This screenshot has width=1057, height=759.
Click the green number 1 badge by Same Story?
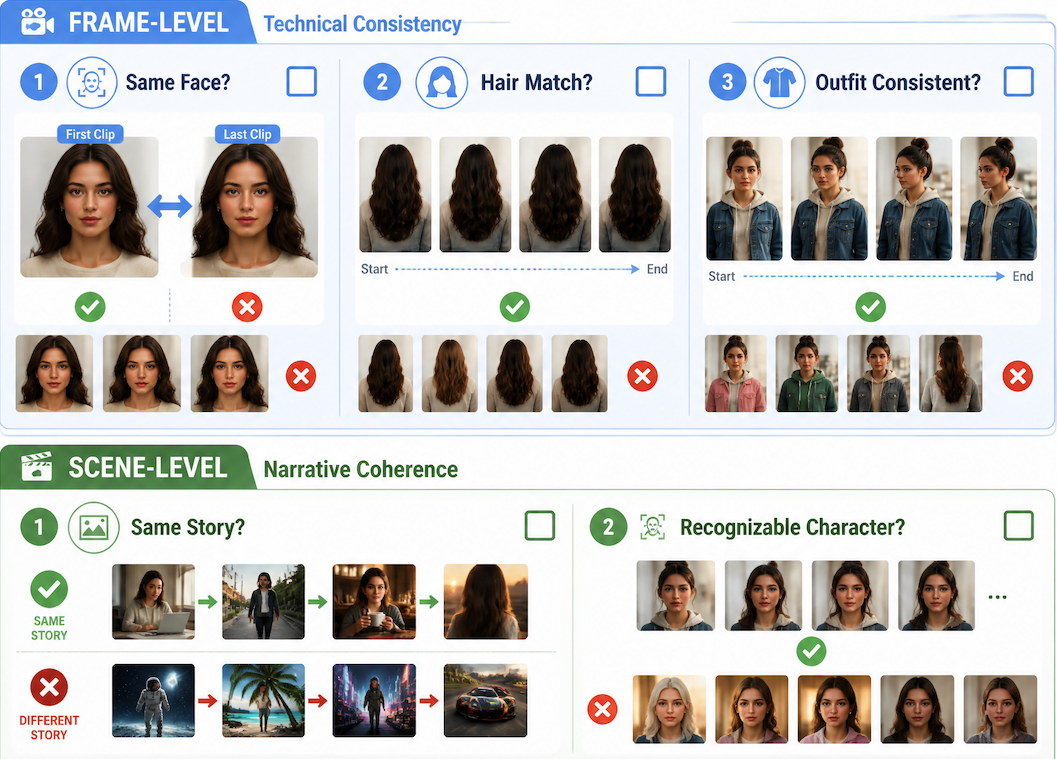pos(39,526)
